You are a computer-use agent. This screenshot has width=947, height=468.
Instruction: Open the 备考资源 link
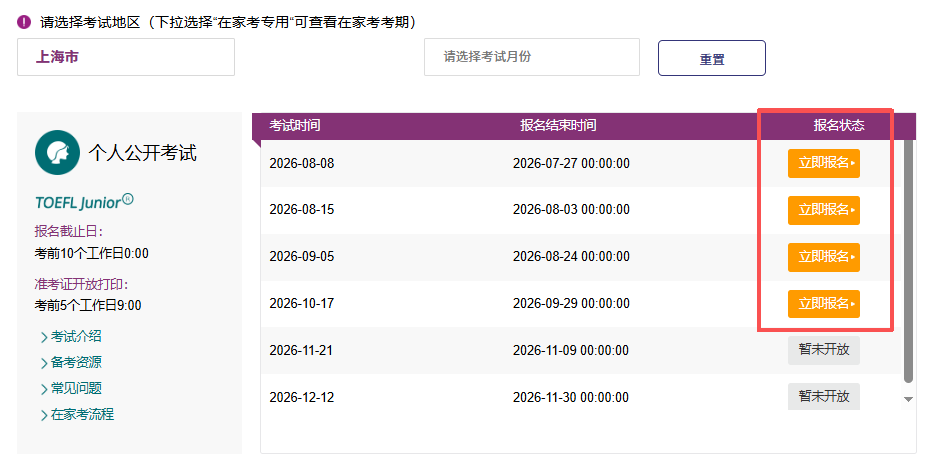coord(76,362)
